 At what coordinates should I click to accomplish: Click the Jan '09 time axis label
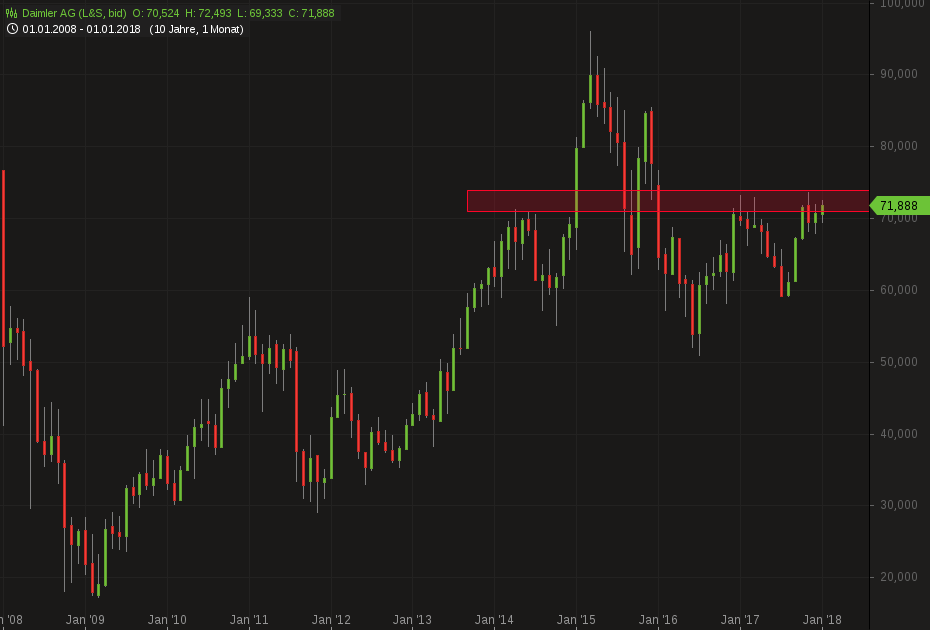(x=85, y=620)
